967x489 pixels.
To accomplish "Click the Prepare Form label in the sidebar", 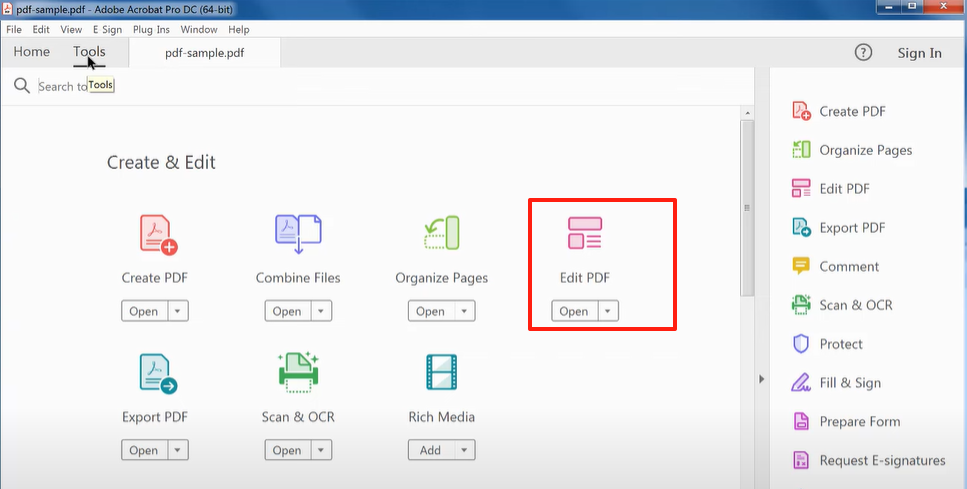I will pos(860,422).
